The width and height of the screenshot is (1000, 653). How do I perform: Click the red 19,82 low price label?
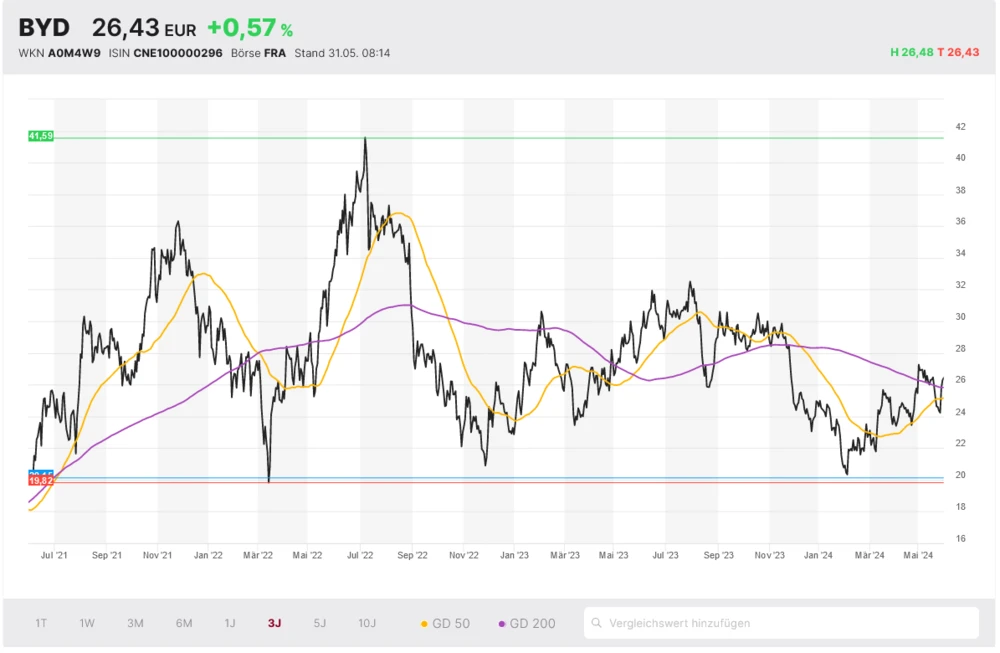coord(41,482)
